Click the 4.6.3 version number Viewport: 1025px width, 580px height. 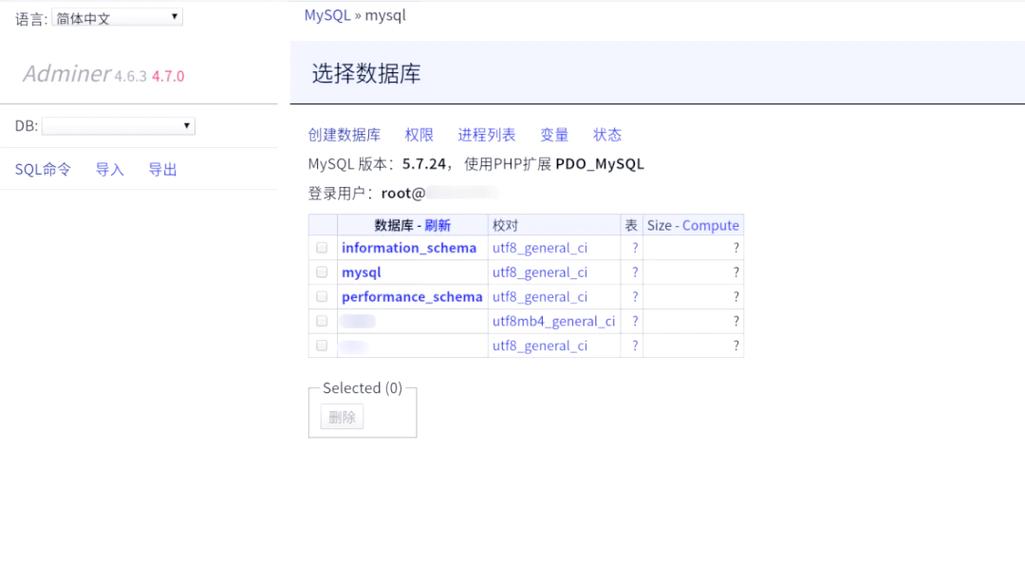[131, 77]
